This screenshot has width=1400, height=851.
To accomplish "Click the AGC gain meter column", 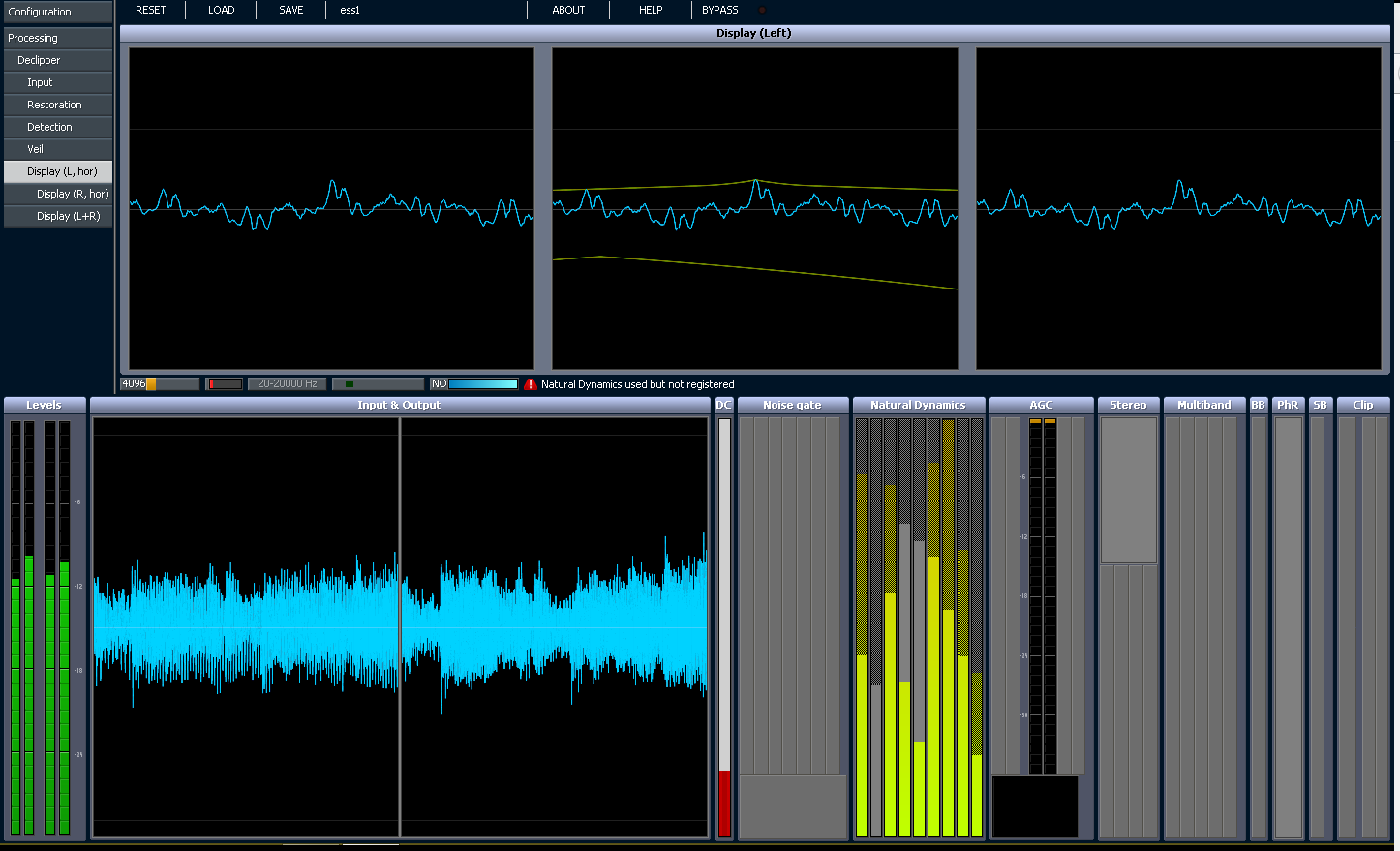I will pos(1043,595).
